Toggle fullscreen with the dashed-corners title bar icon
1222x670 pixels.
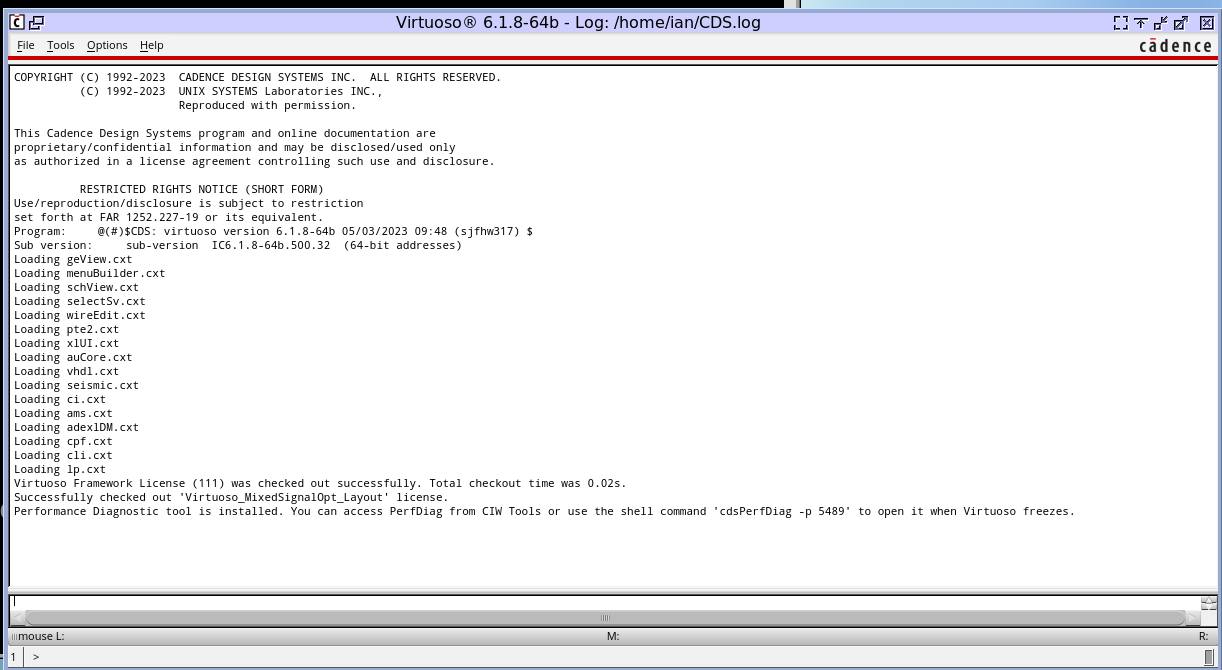[x=1121, y=22]
